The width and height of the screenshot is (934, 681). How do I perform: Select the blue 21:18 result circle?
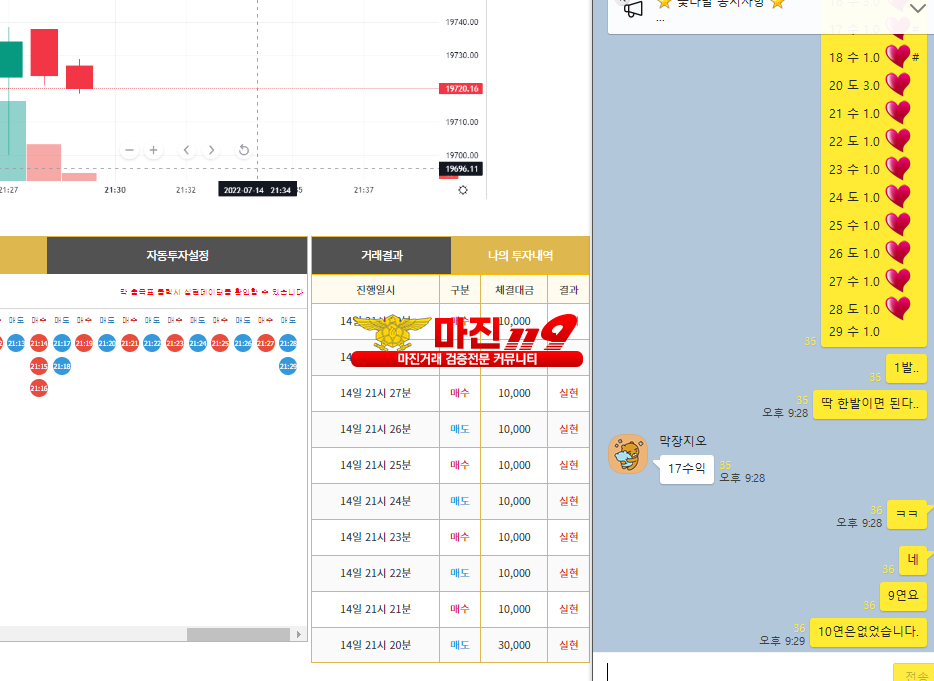click(x=62, y=366)
